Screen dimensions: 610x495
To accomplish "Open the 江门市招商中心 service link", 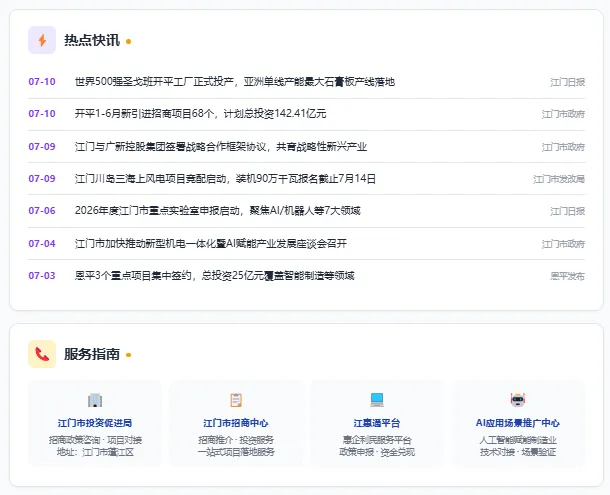I will pyautogui.click(x=236, y=423).
